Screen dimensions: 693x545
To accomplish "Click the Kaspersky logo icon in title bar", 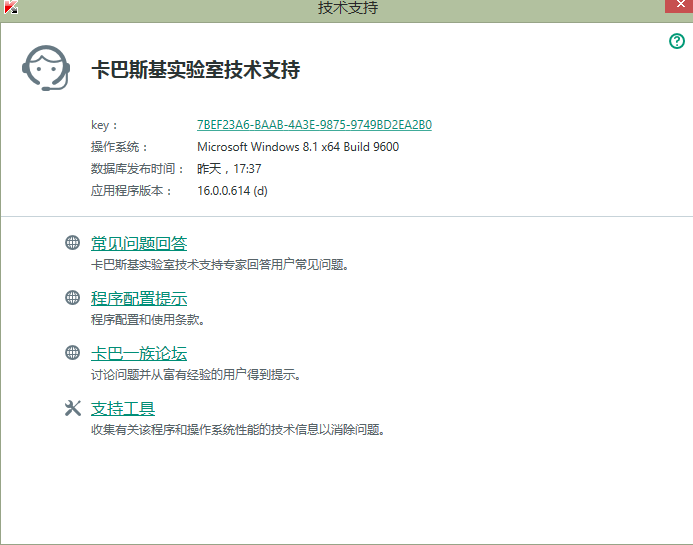I will 10,7.
